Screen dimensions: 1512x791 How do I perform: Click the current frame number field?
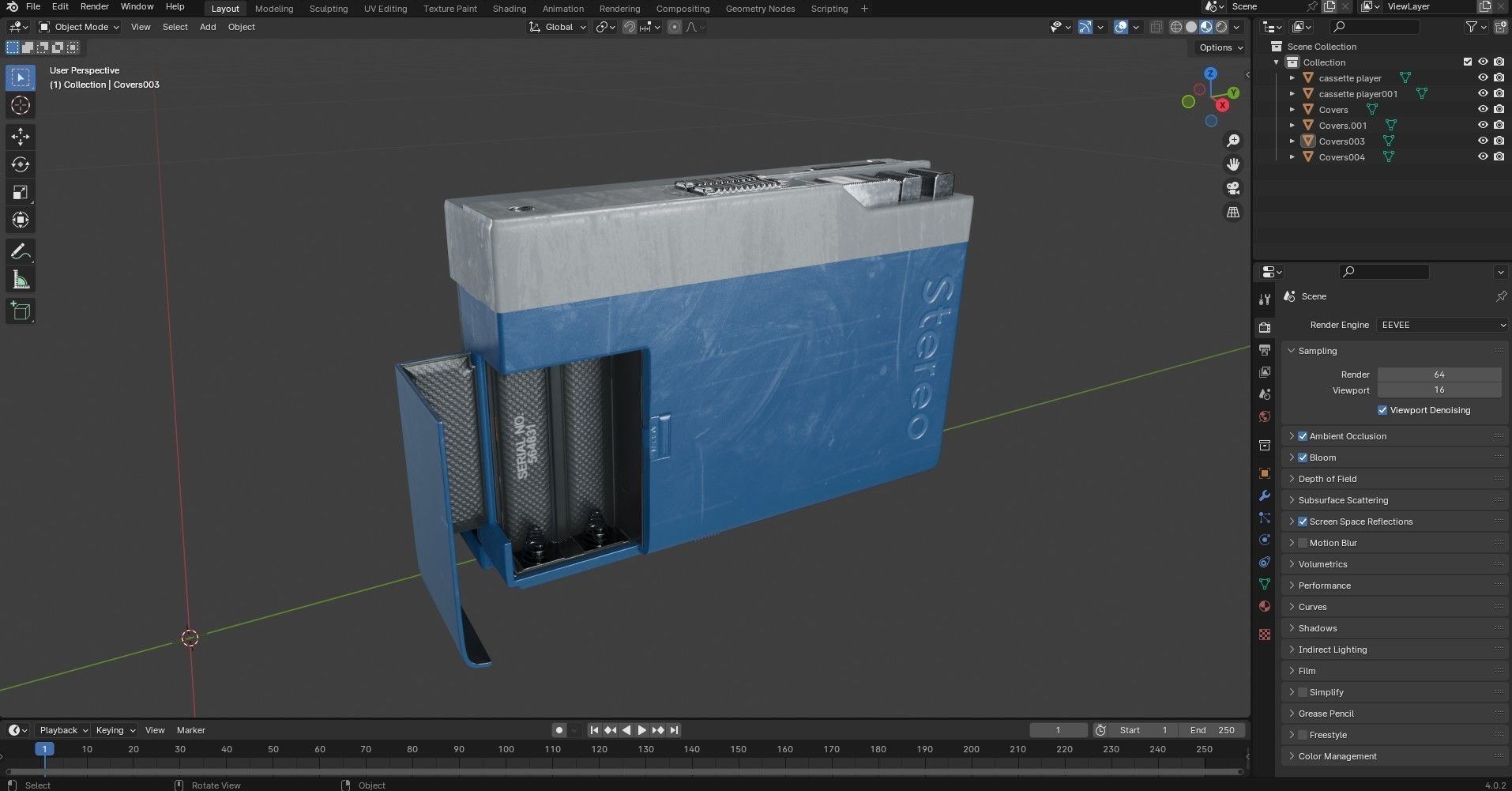tap(1059, 730)
